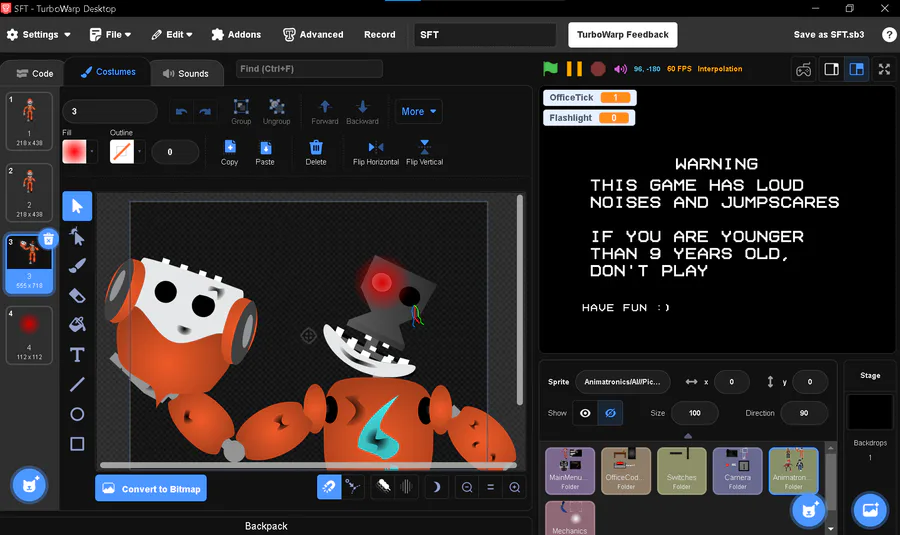Select the Line tool
900x535 pixels.
pyautogui.click(x=77, y=384)
